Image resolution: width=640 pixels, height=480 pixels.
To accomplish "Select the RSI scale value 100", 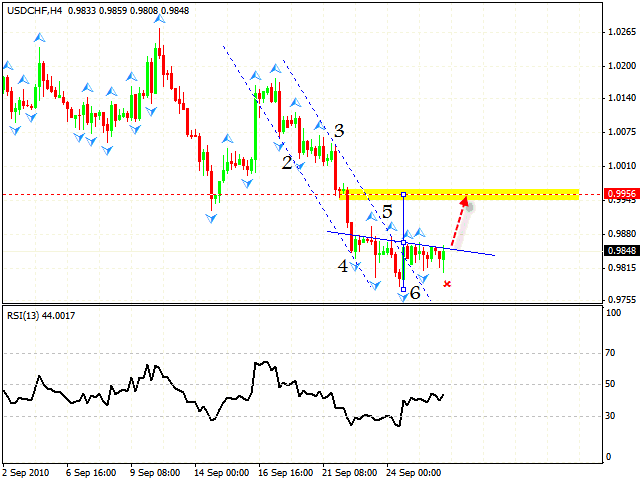I will click(x=614, y=313).
